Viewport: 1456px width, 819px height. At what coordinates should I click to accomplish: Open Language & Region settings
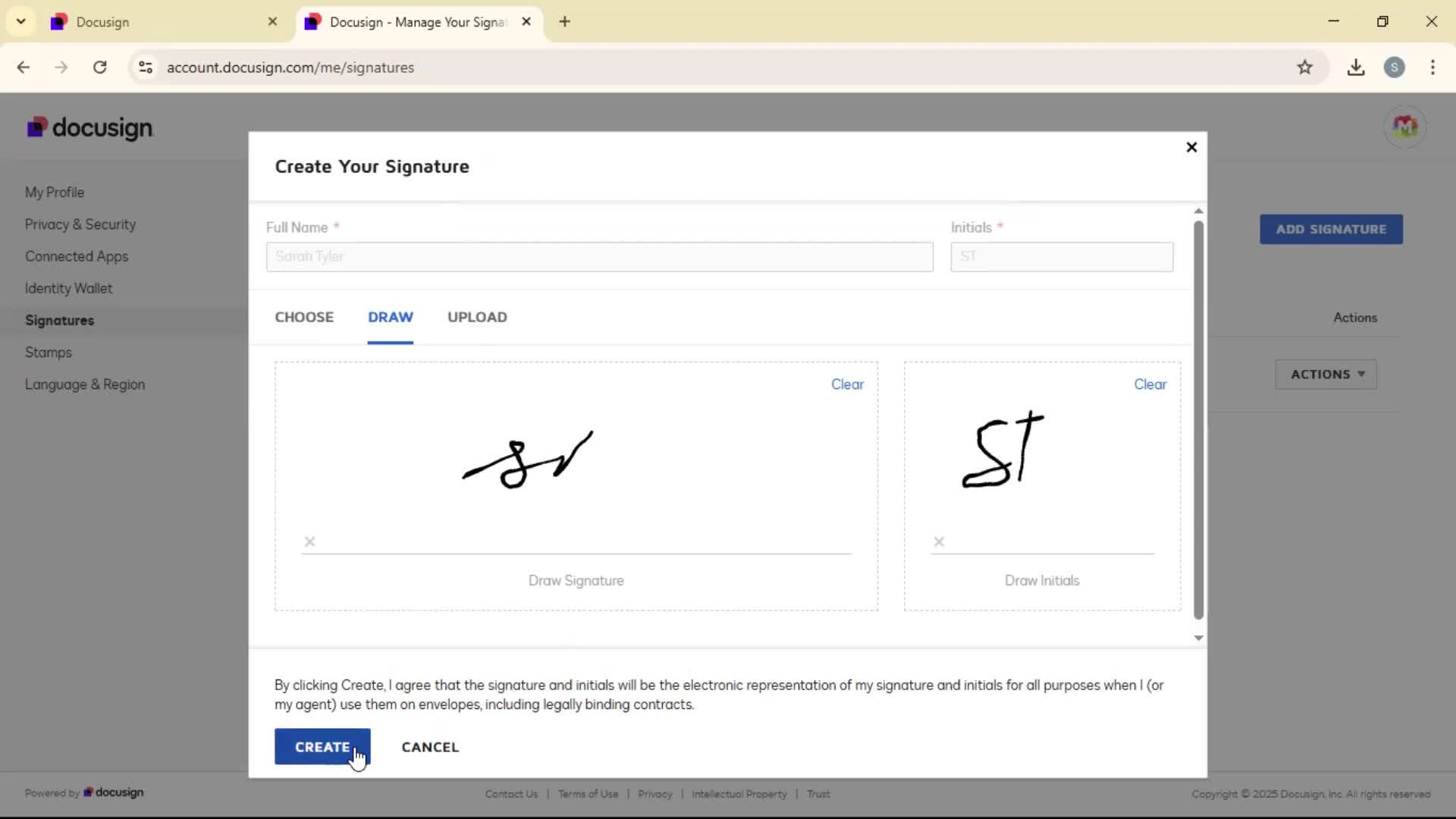[x=85, y=384]
